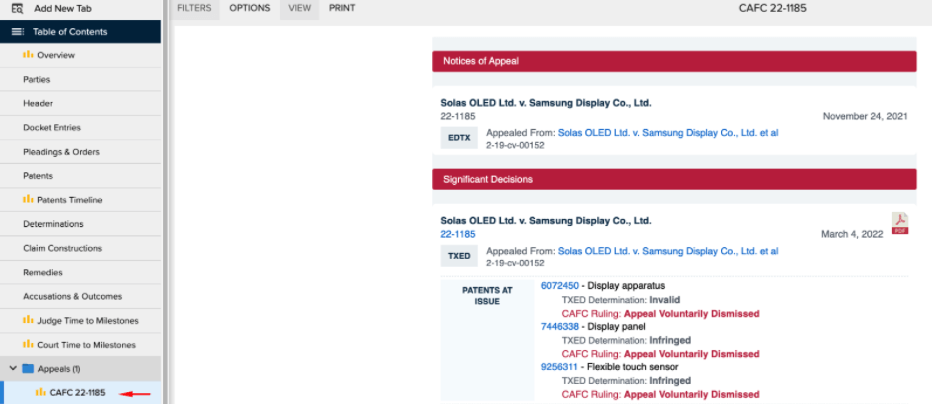The width and height of the screenshot is (932, 404).
Task: Click the chart icon beside Court Time to Milestones
Action: click(28, 345)
